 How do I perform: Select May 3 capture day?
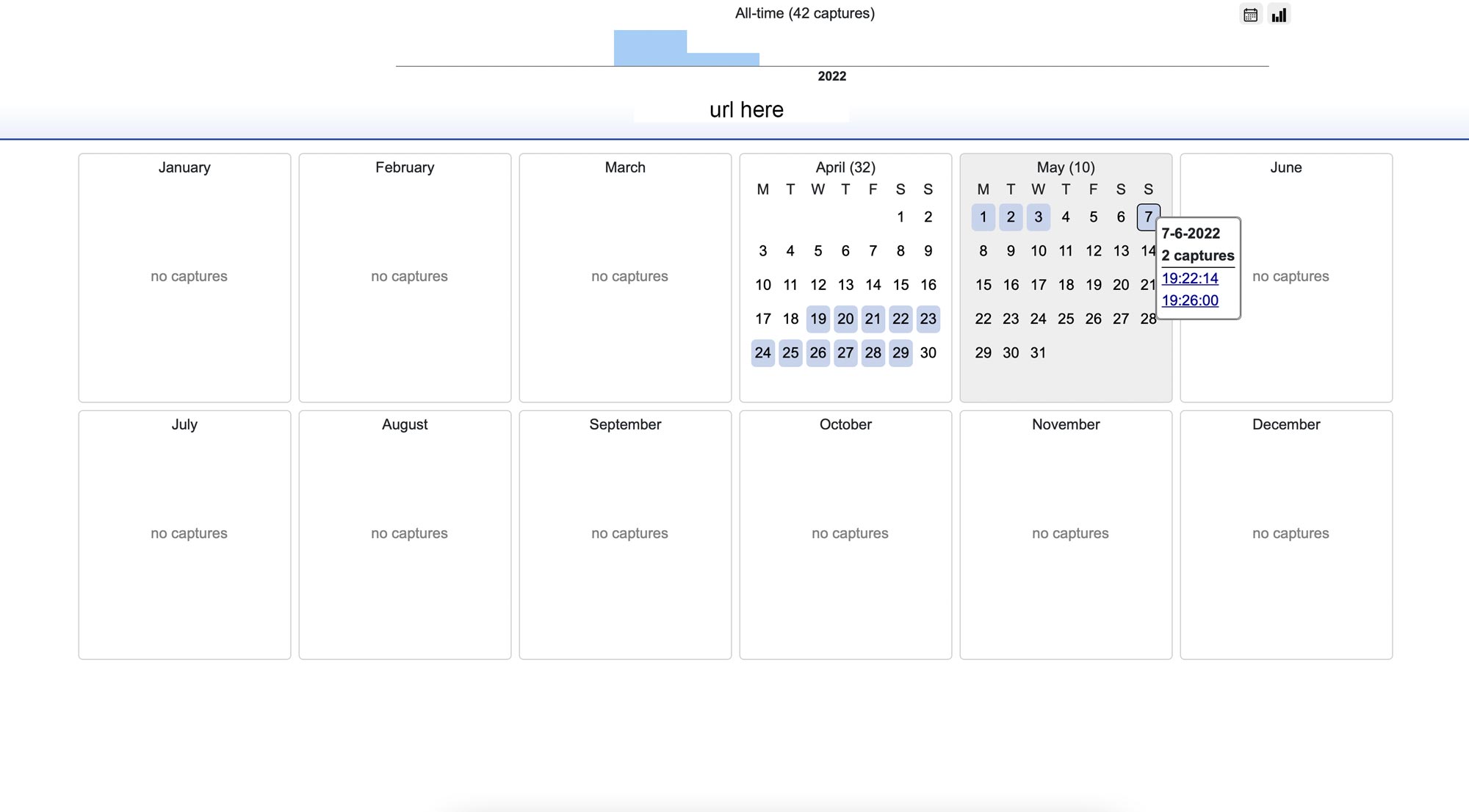click(1038, 217)
